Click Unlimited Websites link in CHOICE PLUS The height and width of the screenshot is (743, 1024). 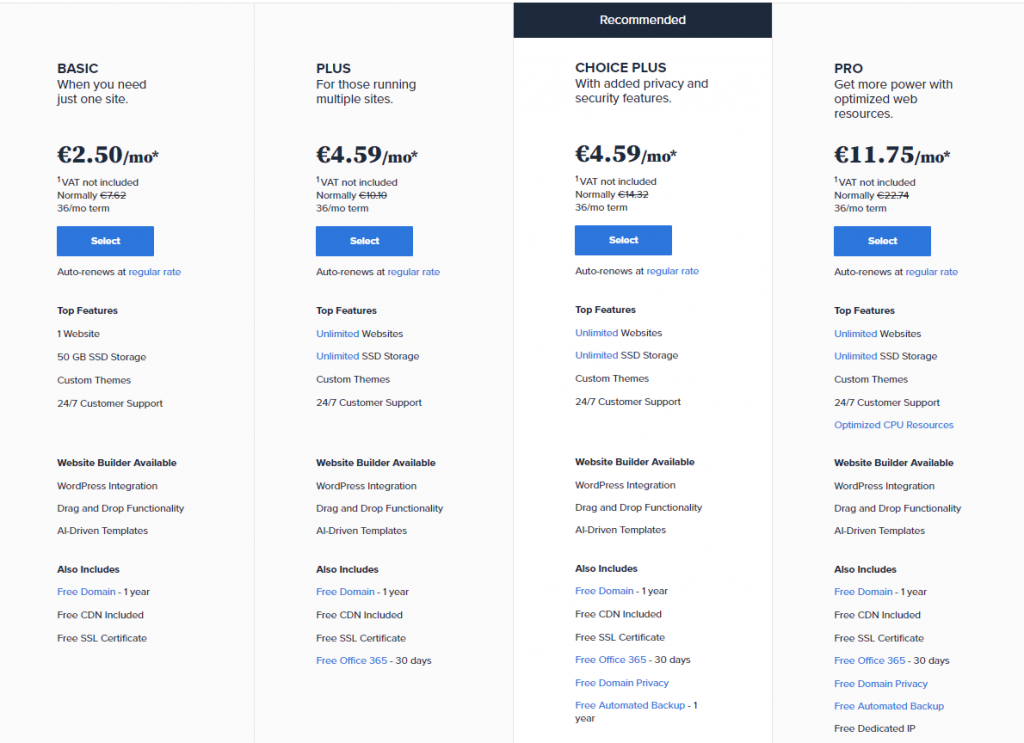[x=596, y=333]
